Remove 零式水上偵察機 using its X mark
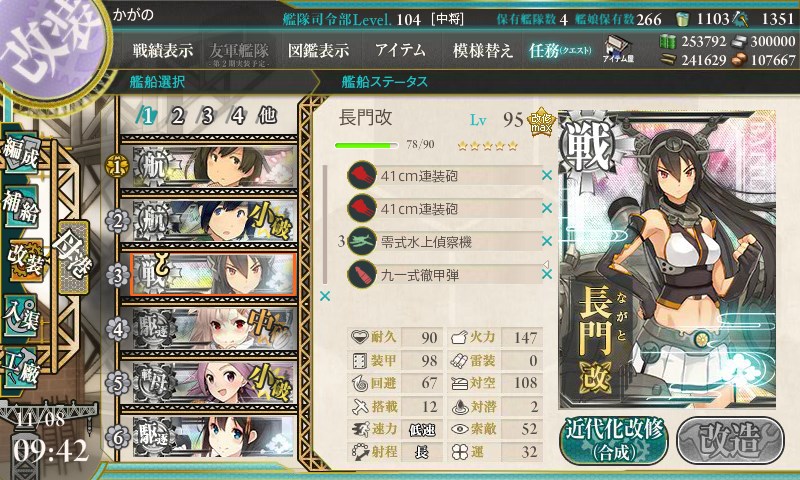800x480 pixels. 547,241
